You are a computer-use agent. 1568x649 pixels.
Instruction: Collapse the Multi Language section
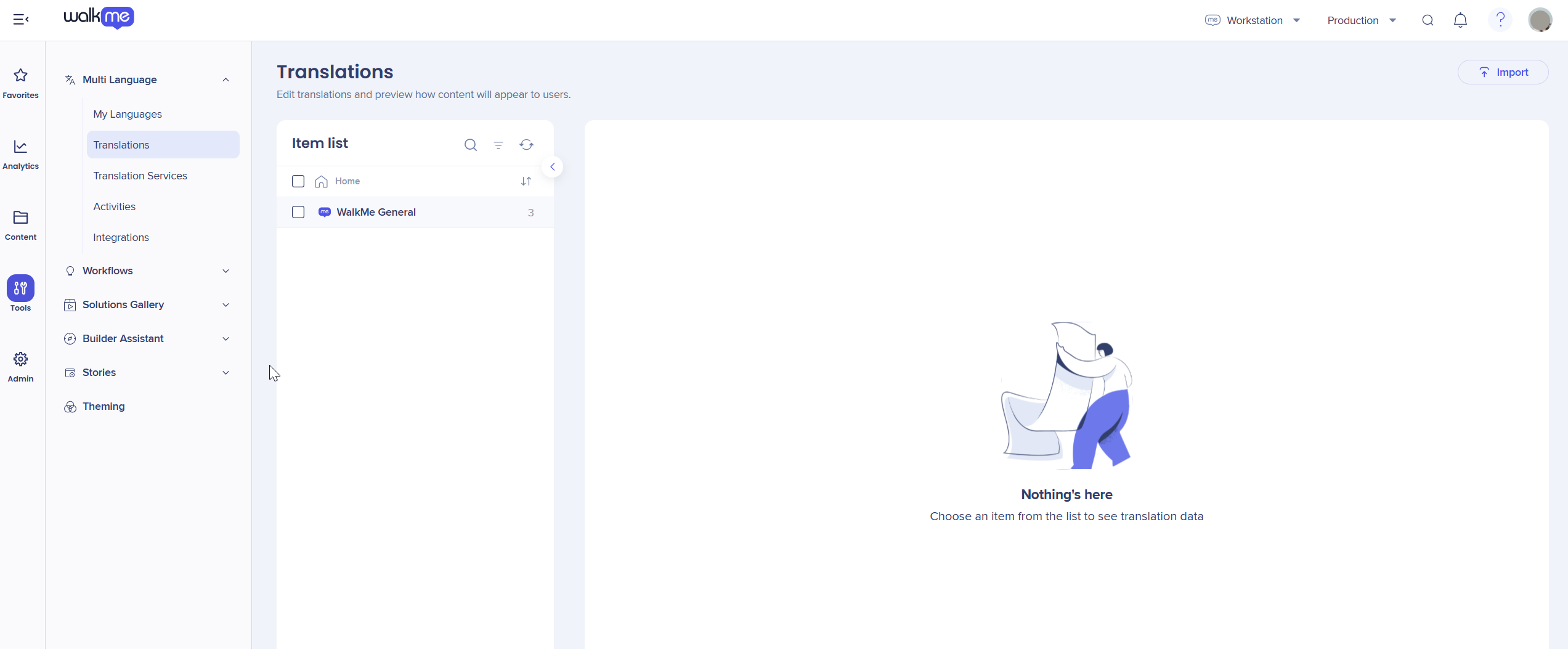[x=225, y=80]
